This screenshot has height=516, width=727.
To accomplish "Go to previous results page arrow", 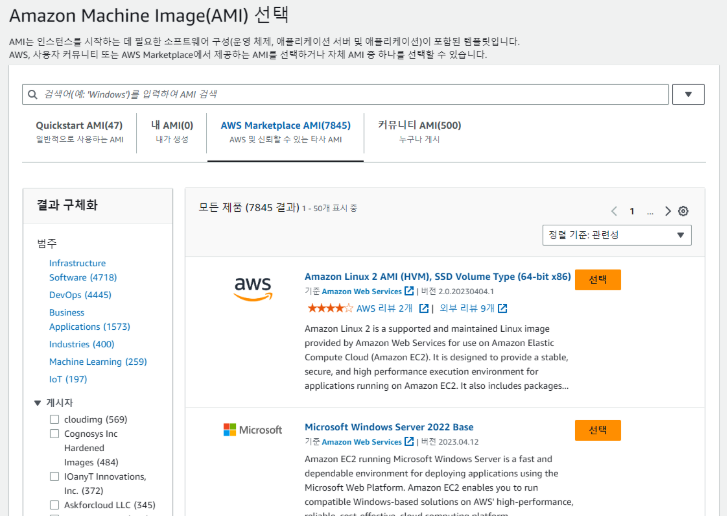I will click(x=614, y=211).
